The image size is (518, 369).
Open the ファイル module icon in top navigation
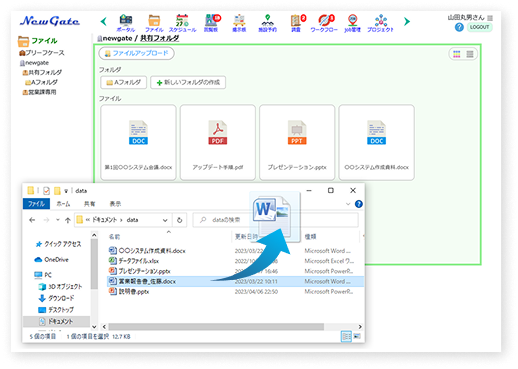pos(154,23)
